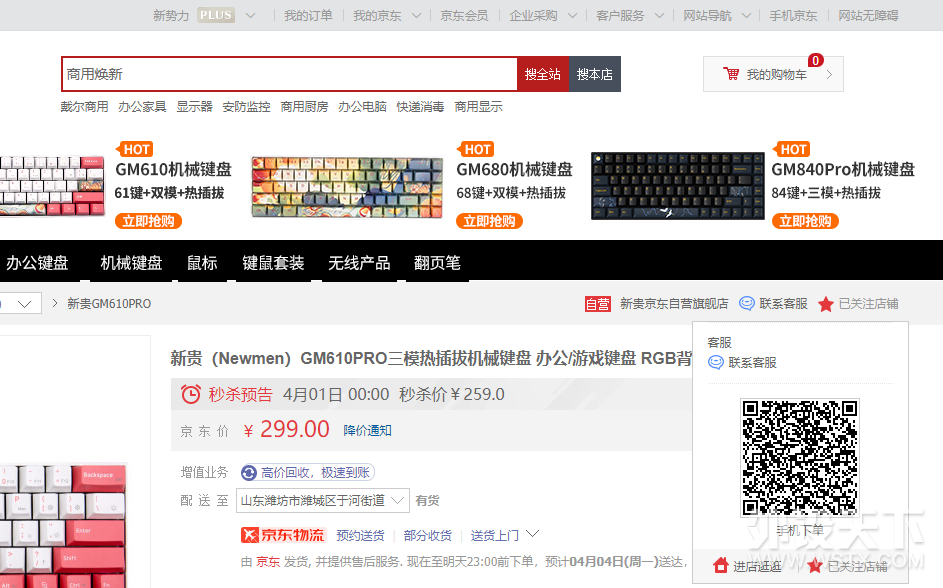943x588 pixels.
Task: Expand delivery options arrow after 送货上门
Action: (x=532, y=534)
